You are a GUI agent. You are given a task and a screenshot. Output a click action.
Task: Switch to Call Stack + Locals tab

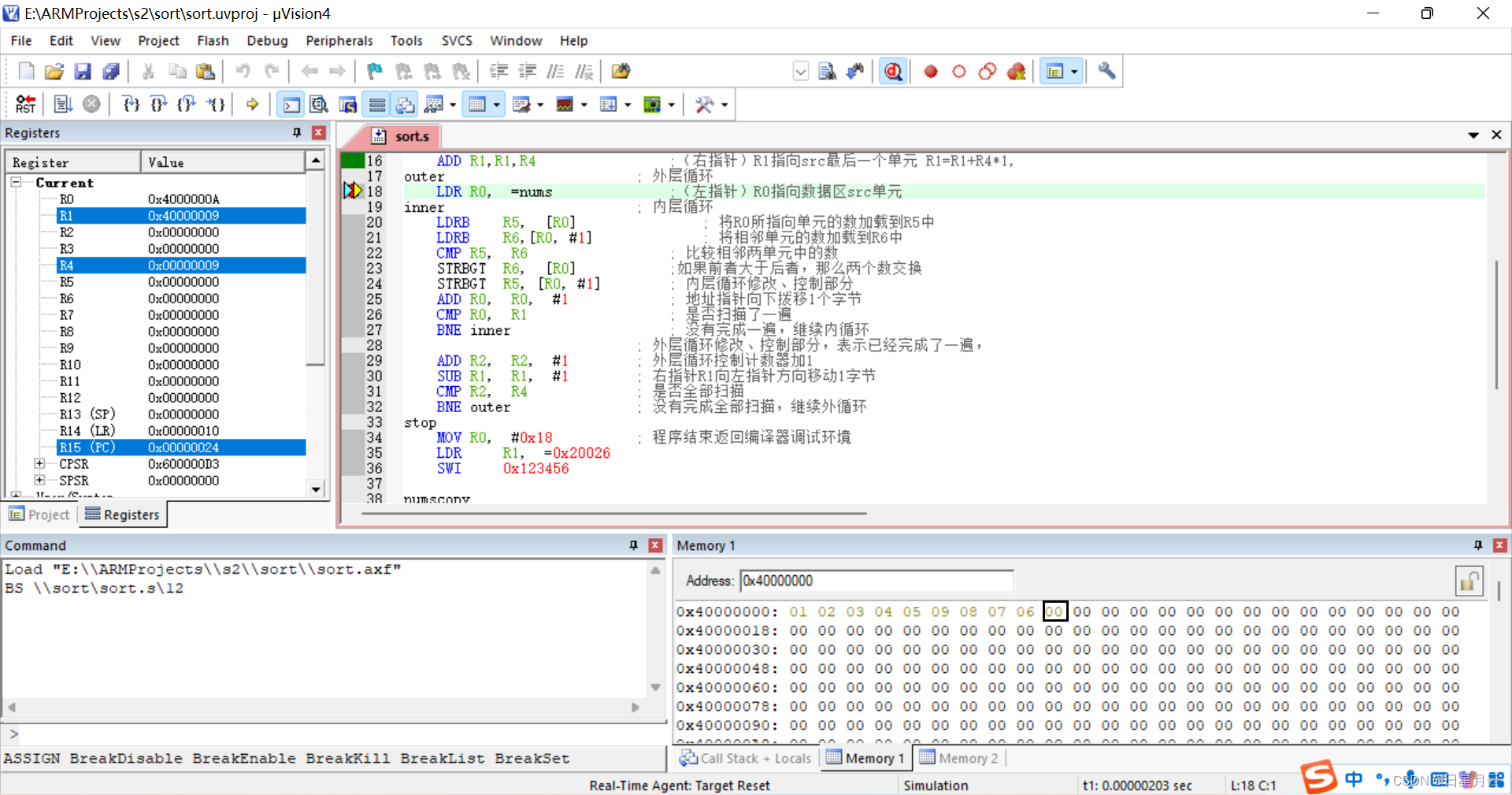[745, 758]
